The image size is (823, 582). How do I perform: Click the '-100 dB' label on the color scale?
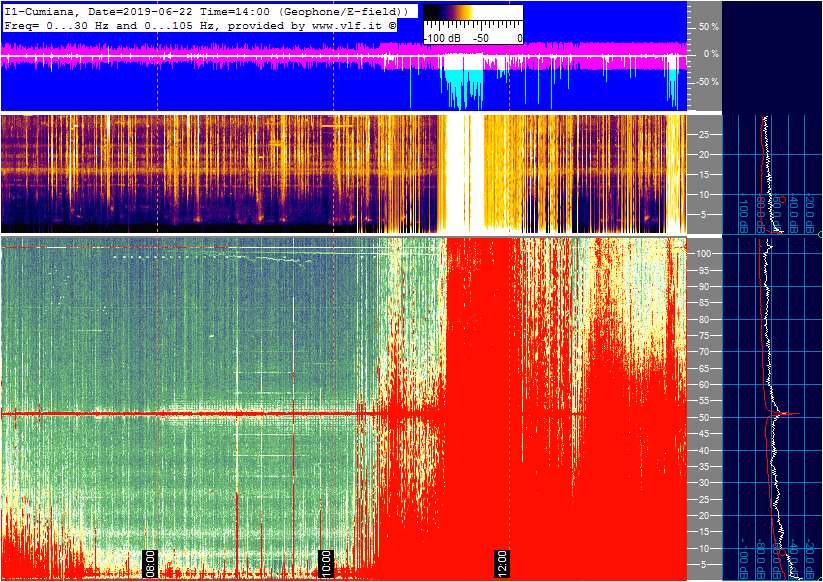441,38
